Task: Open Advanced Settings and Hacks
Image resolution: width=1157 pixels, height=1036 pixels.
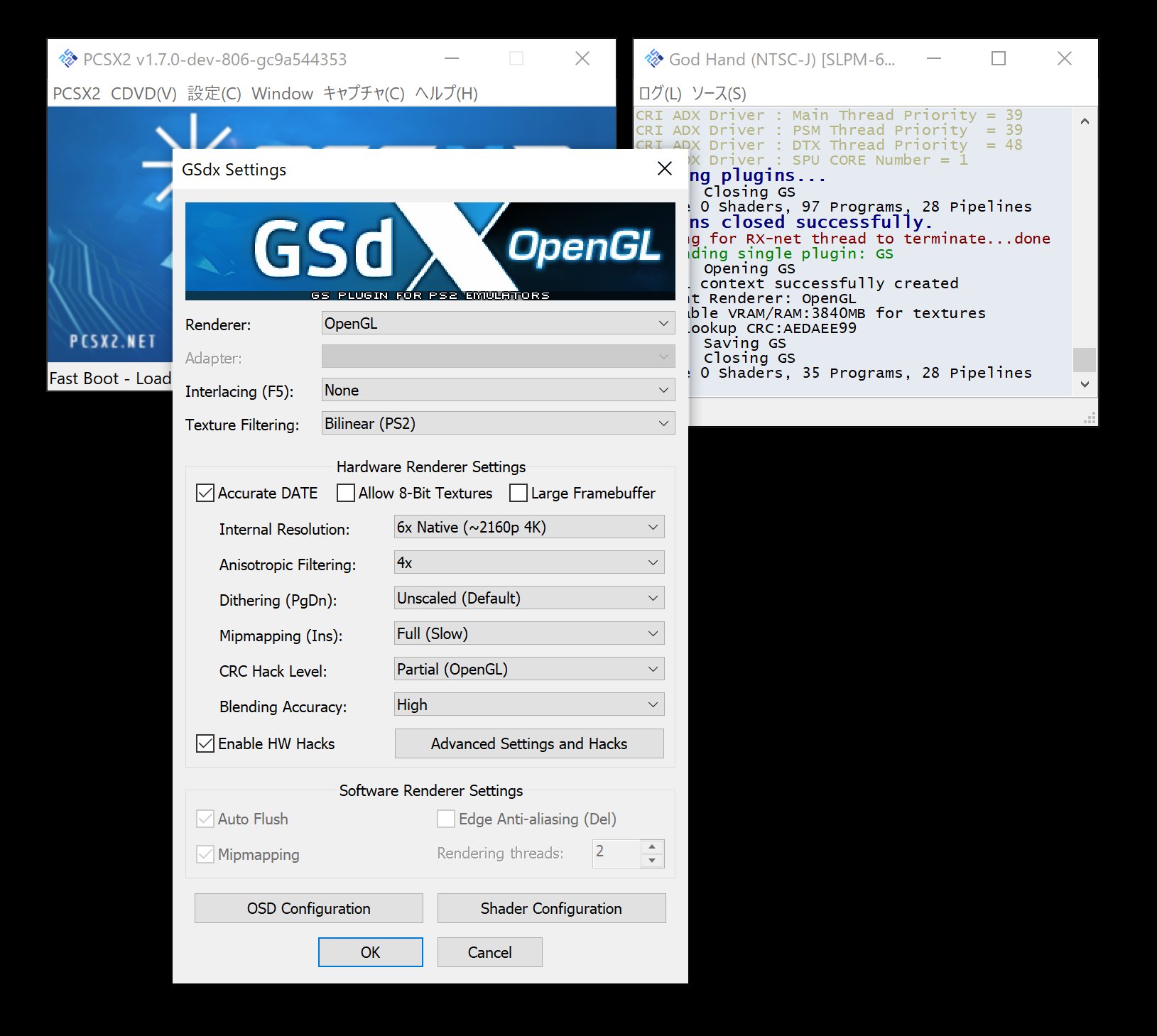Action: [529, 743]
